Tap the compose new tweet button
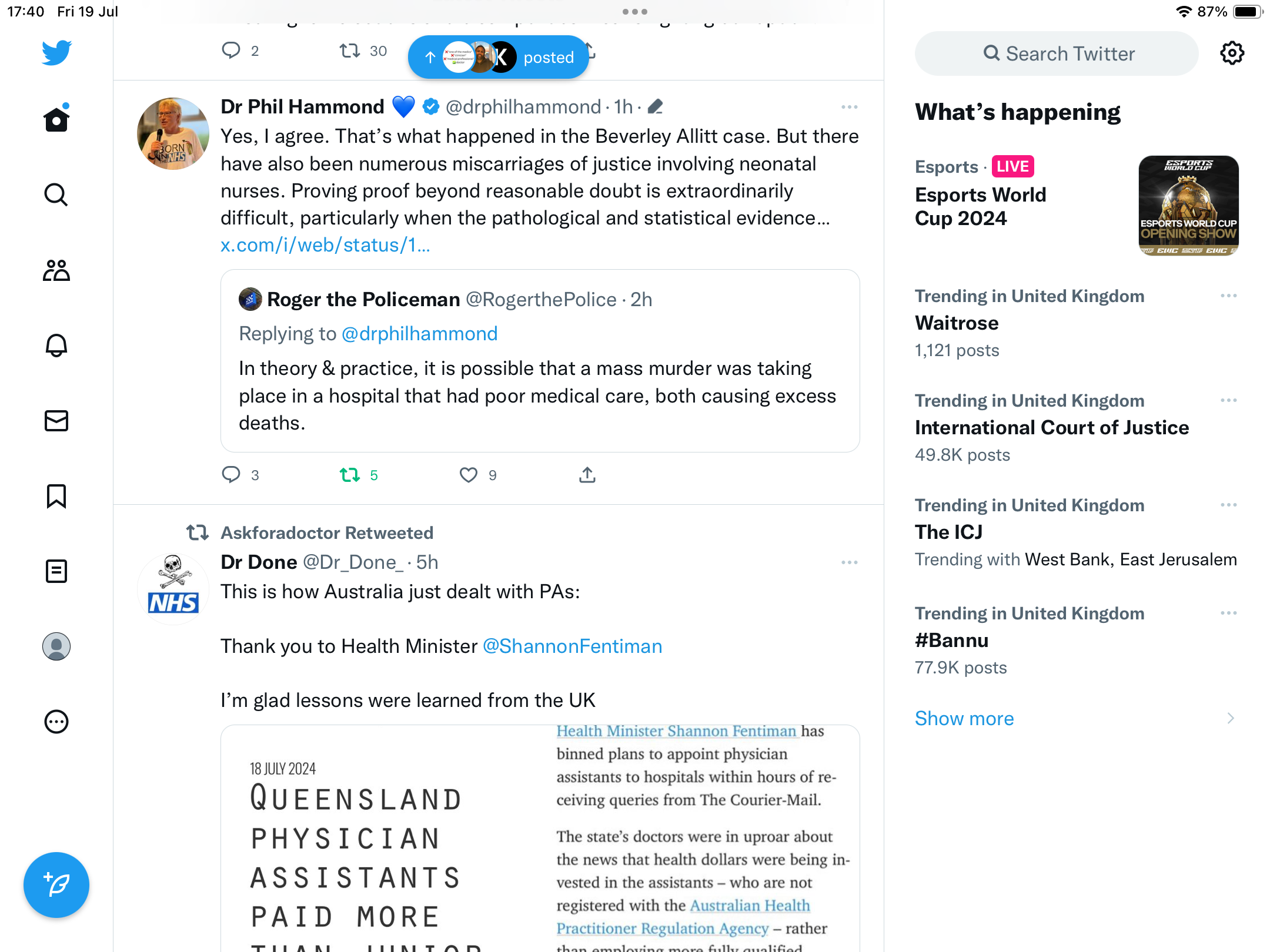The height and width of the screenshot is (952, 1270). point(56,884)
